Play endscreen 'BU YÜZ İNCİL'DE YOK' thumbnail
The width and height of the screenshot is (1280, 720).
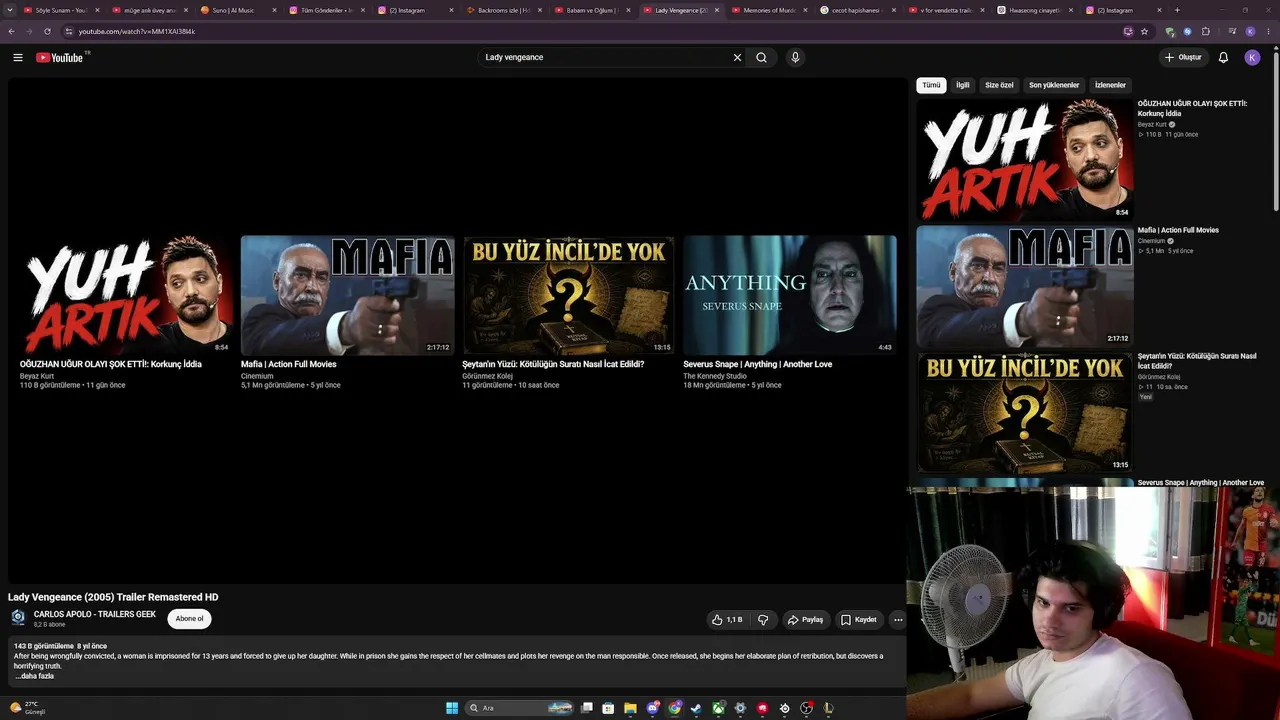click(x=568, y=295)
